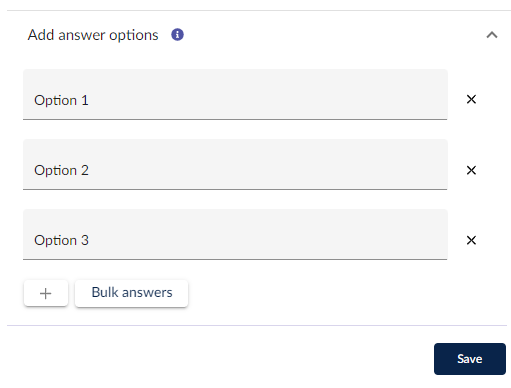The width and height of the screenshot is (511, 388).
Task: Select the Option 2 text field
Action: (235, 164)
